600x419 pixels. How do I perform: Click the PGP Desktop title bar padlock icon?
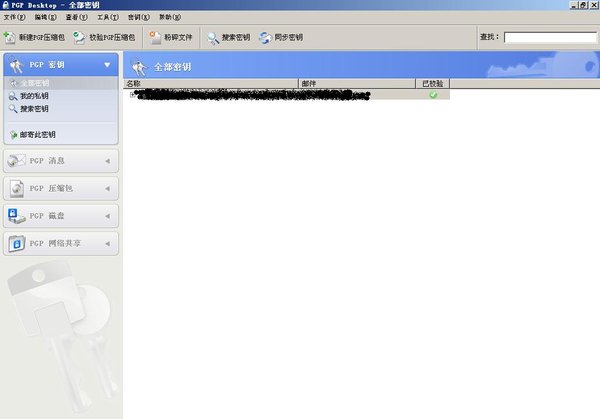point(5,5)
